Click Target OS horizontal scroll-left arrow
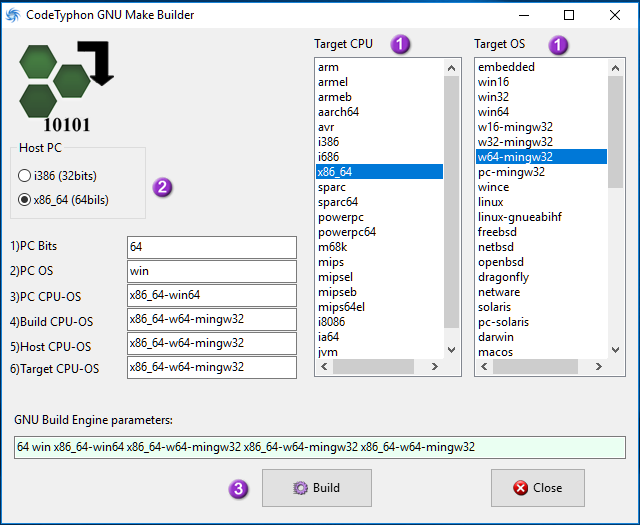Screen dimensions: 640x525 click(484, 367)
